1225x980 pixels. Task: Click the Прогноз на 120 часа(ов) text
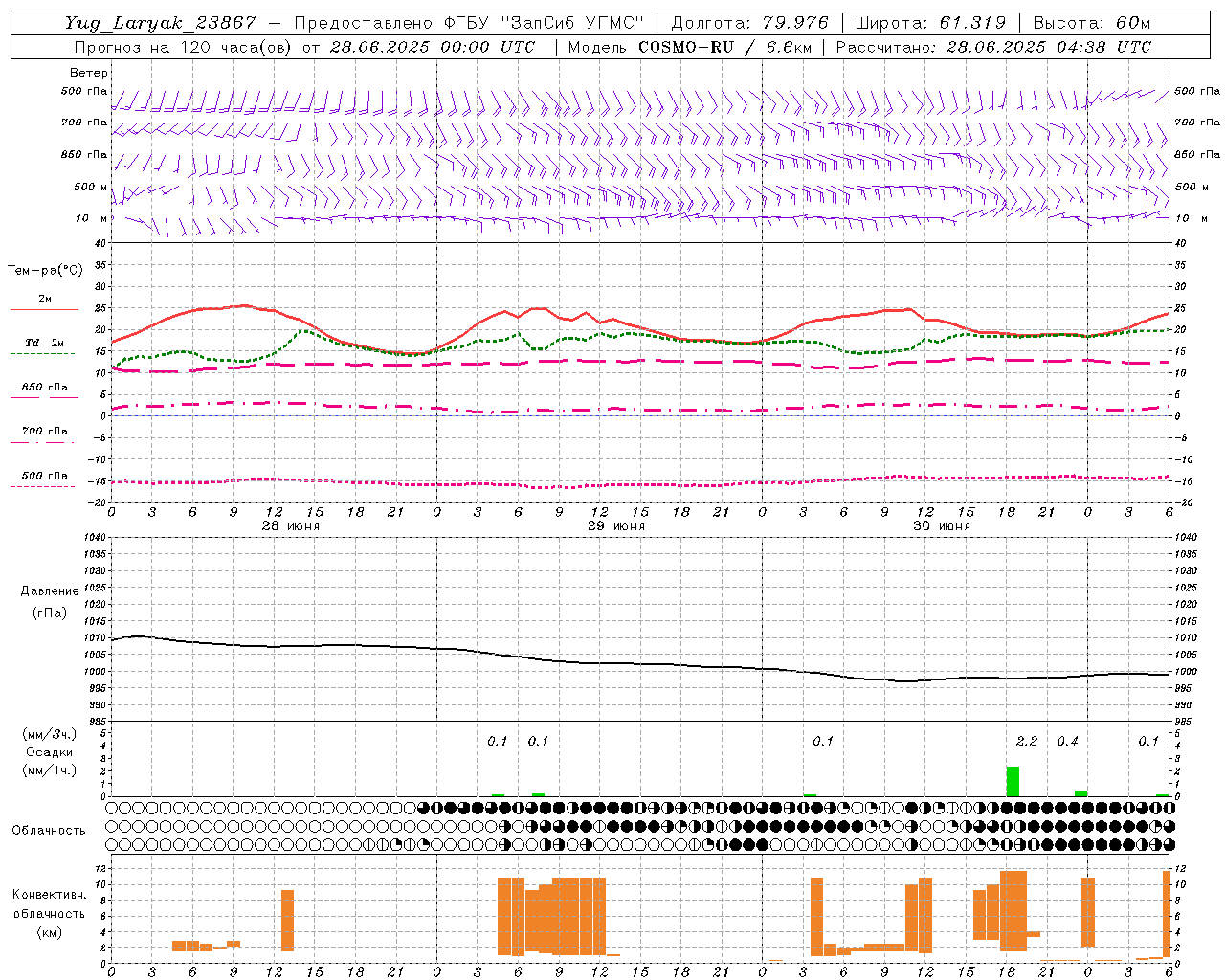(185, 47)
